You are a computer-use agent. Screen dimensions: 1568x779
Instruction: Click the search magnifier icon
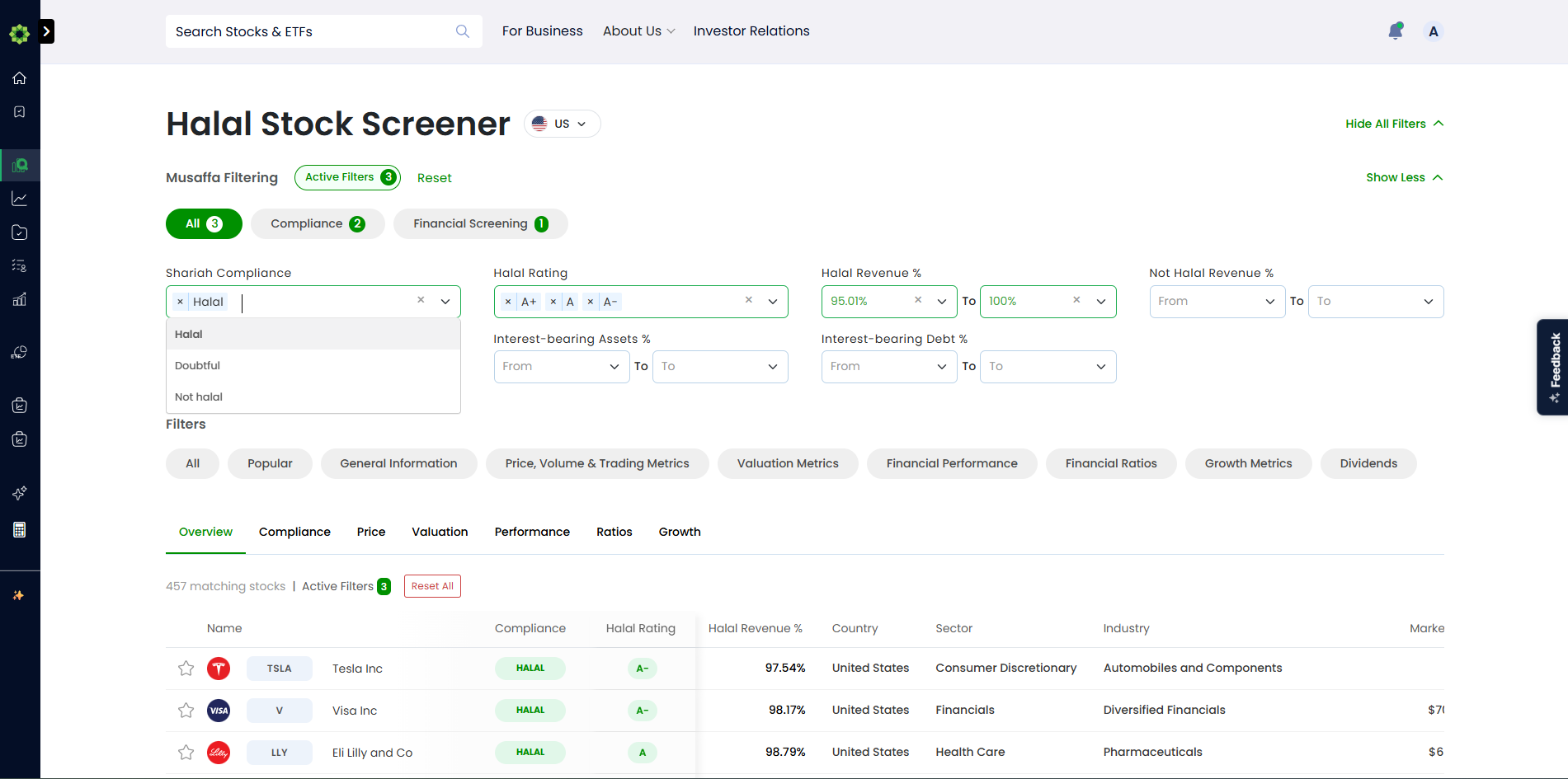point(463,31)
